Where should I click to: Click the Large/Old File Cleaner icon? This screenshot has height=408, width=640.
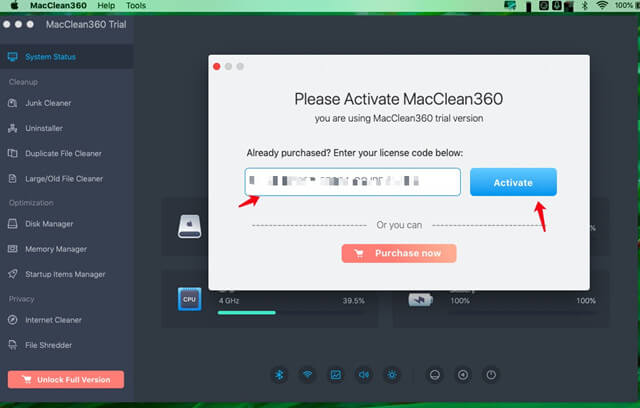(13, 179)
